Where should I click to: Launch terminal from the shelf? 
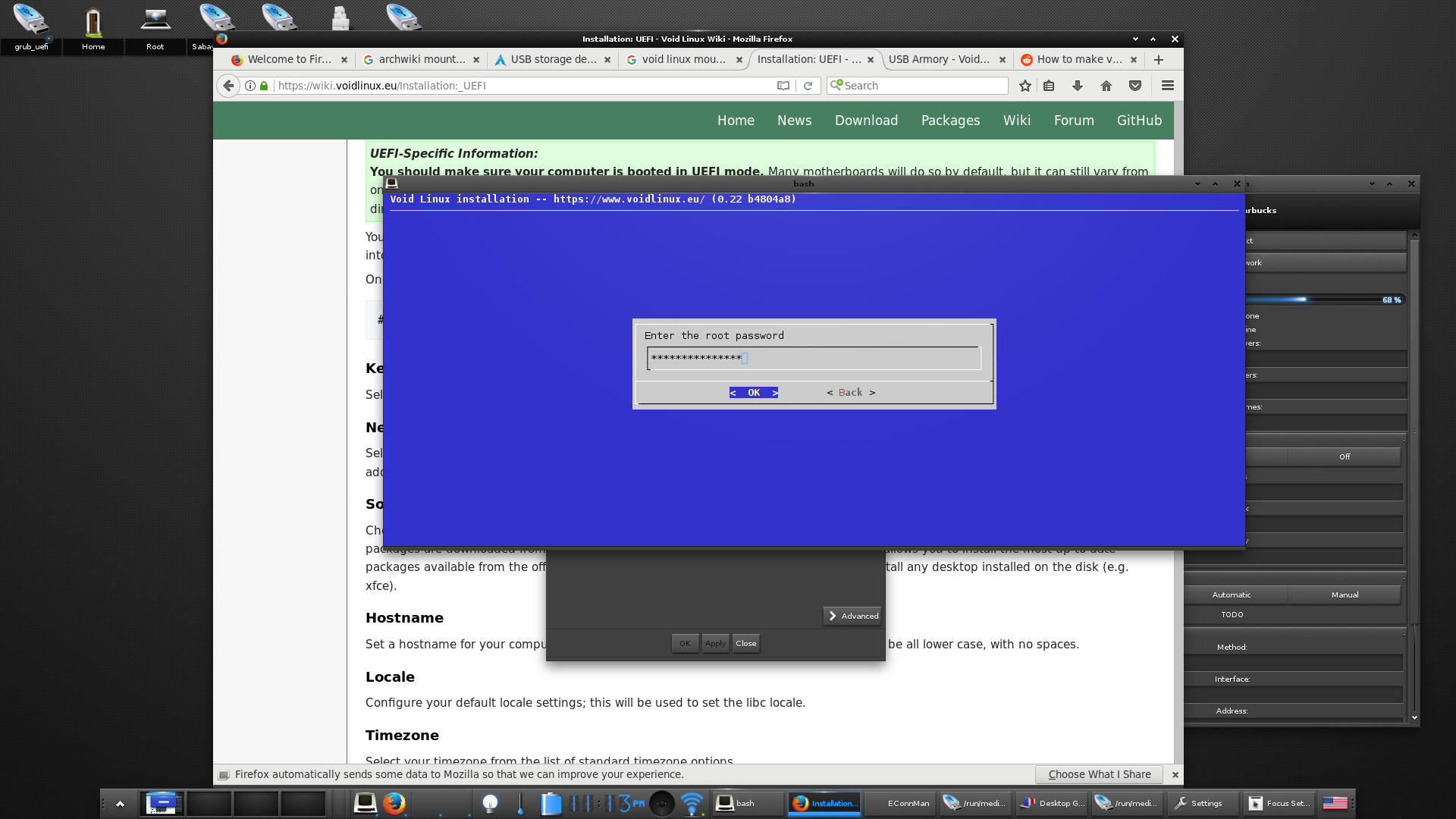366,803
